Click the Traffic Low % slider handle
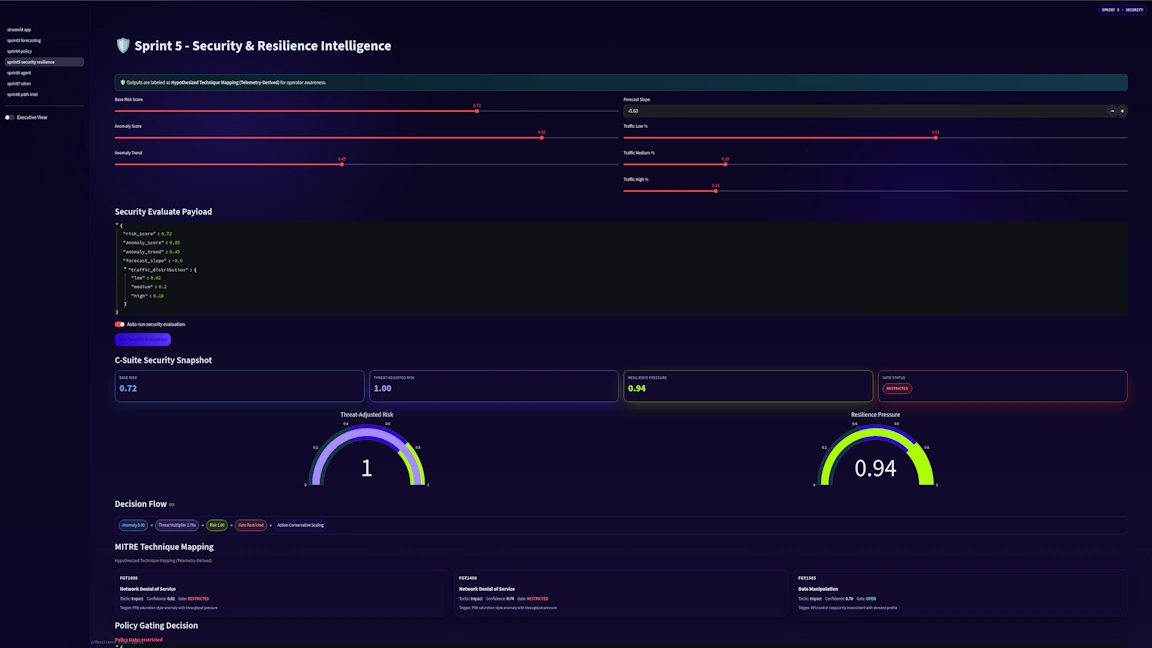Viewport: 1152px width, 648px height. coord(936,138)
